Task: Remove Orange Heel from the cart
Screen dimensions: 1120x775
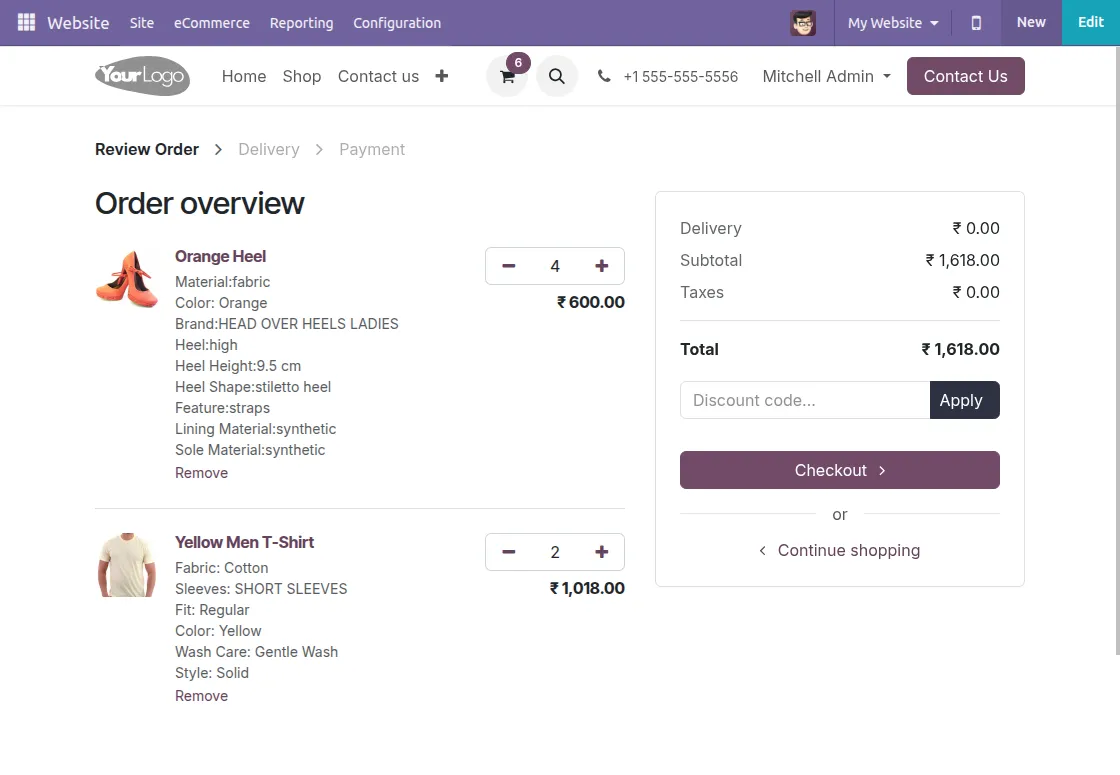Action: coord(201,472)
